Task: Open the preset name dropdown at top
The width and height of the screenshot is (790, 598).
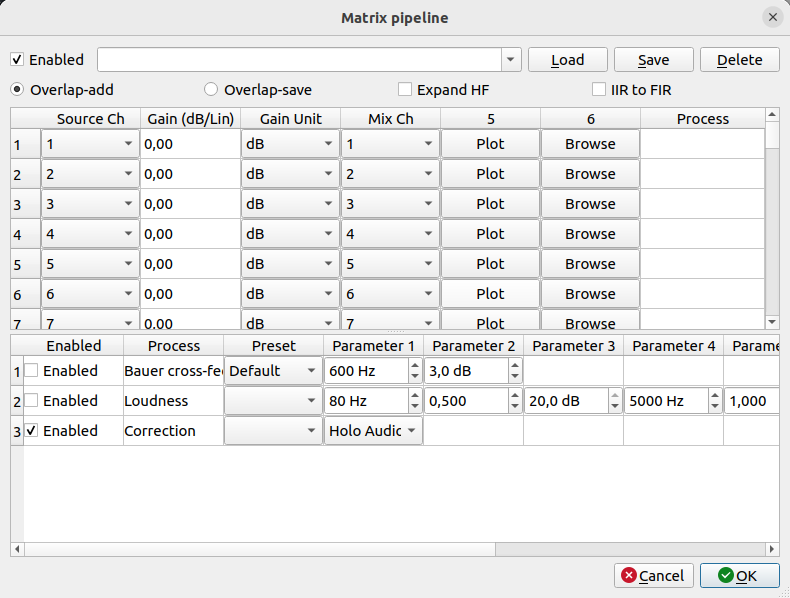Action: click(x=511, y=60)
